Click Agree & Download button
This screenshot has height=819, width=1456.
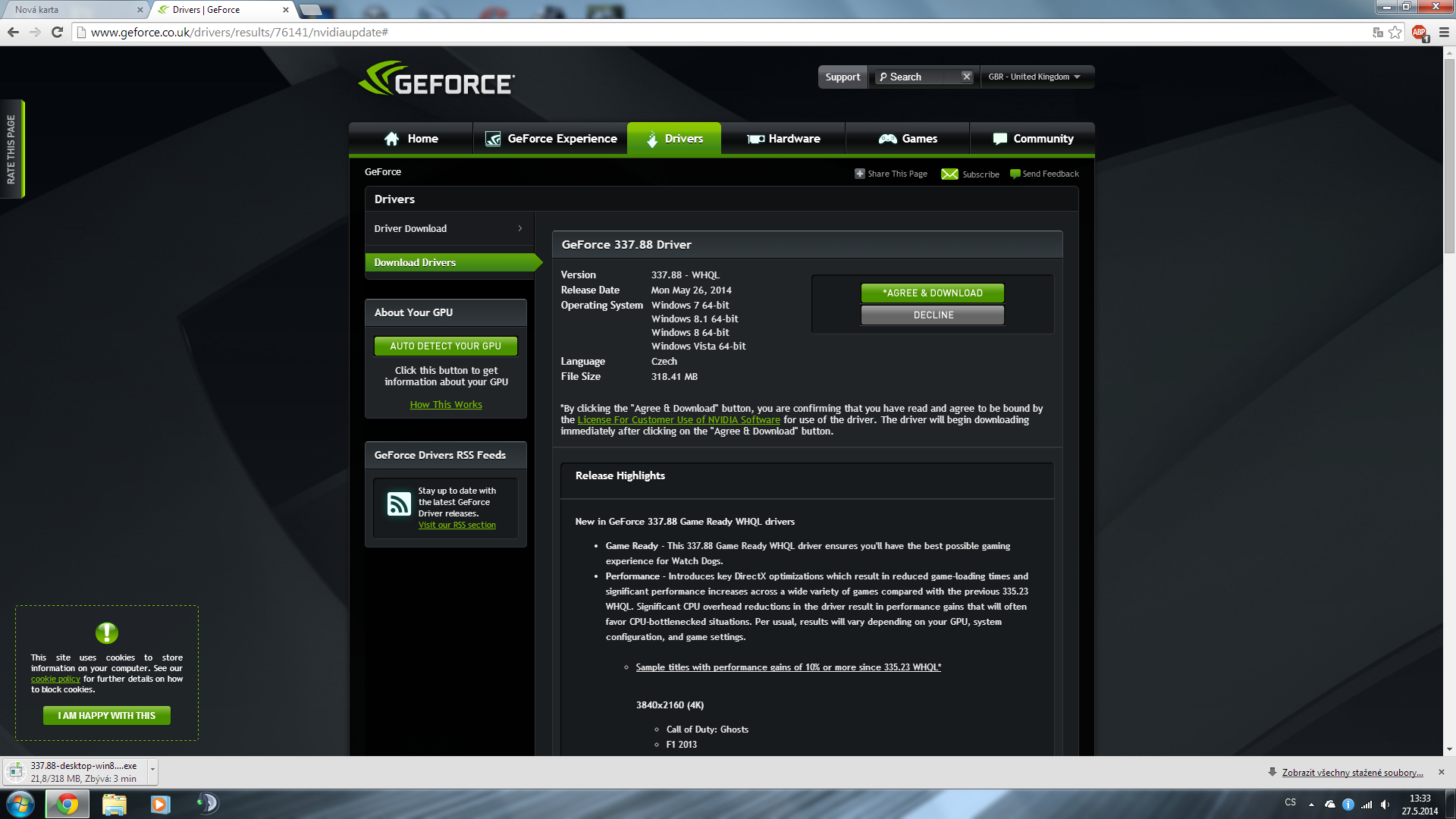coord(932,293)
